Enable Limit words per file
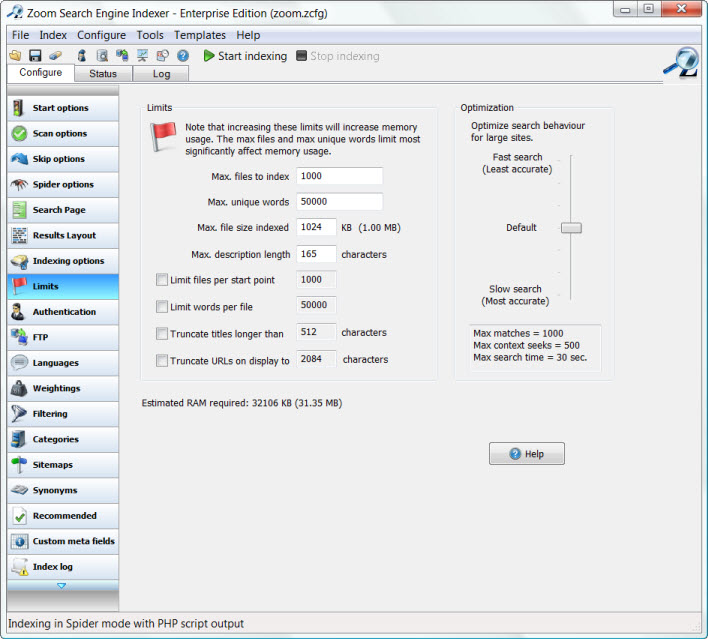 tap(162, 307)
